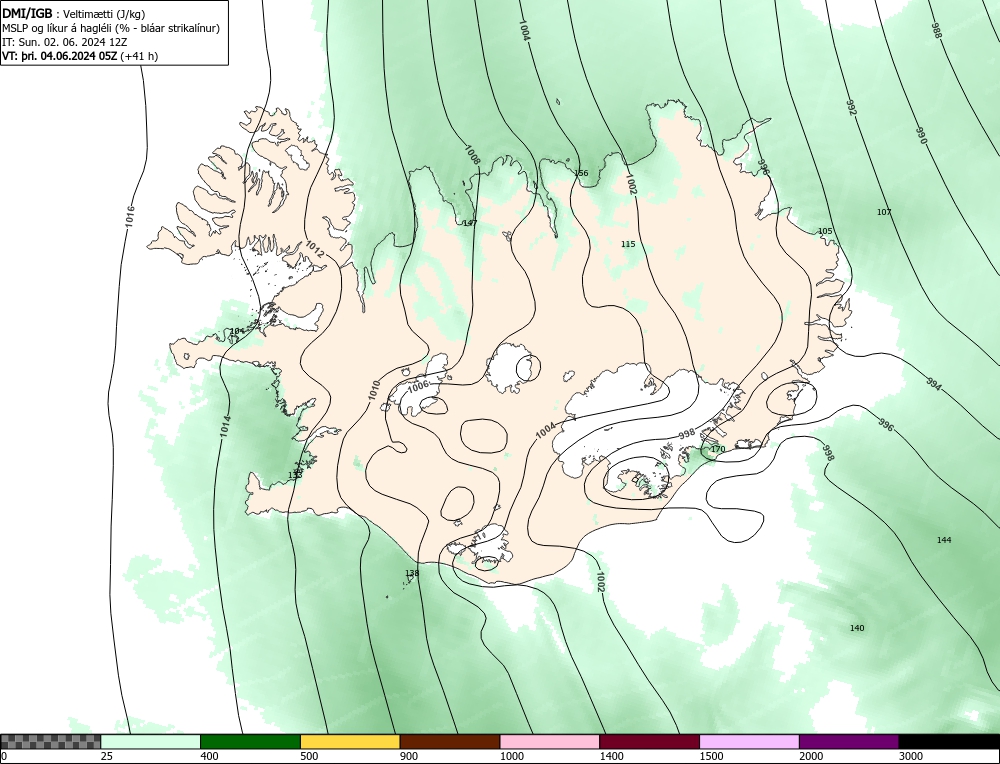The width and height of the screenshot is (1000, 764).
Task: Click the value 107 over the sea
Action: click(884, 212)
